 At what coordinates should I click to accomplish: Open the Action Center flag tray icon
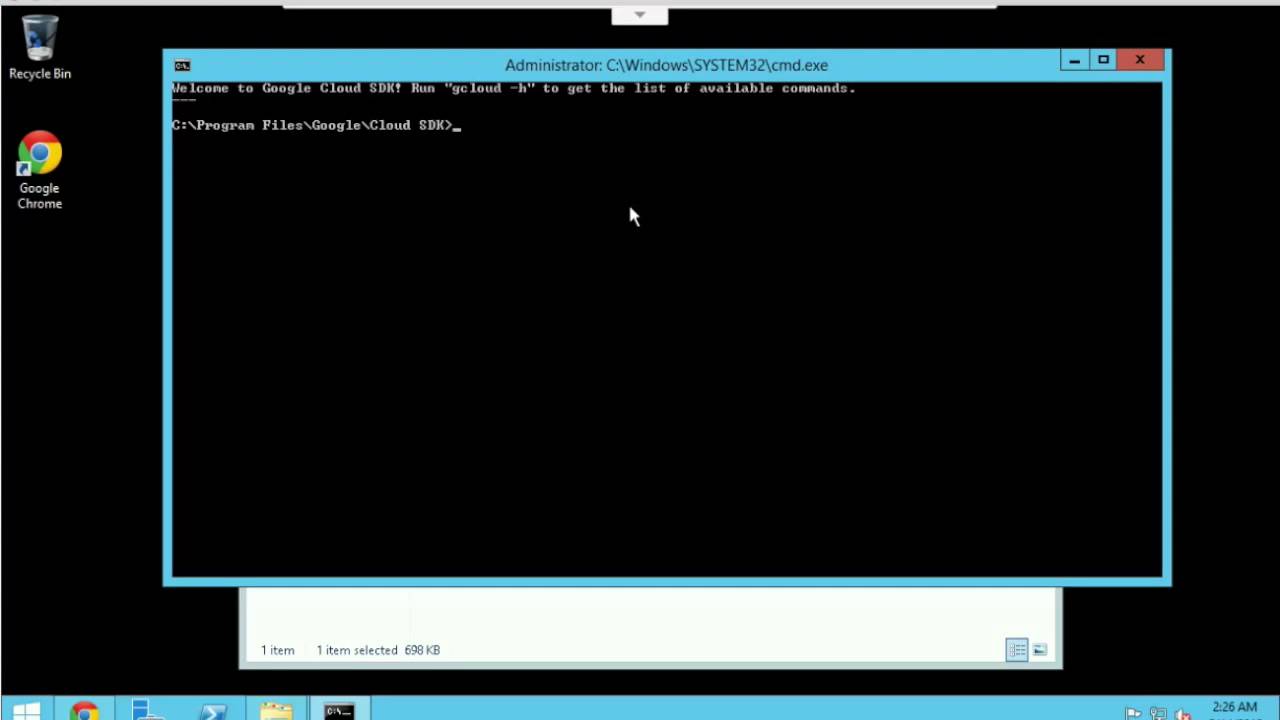point(1133,713)
